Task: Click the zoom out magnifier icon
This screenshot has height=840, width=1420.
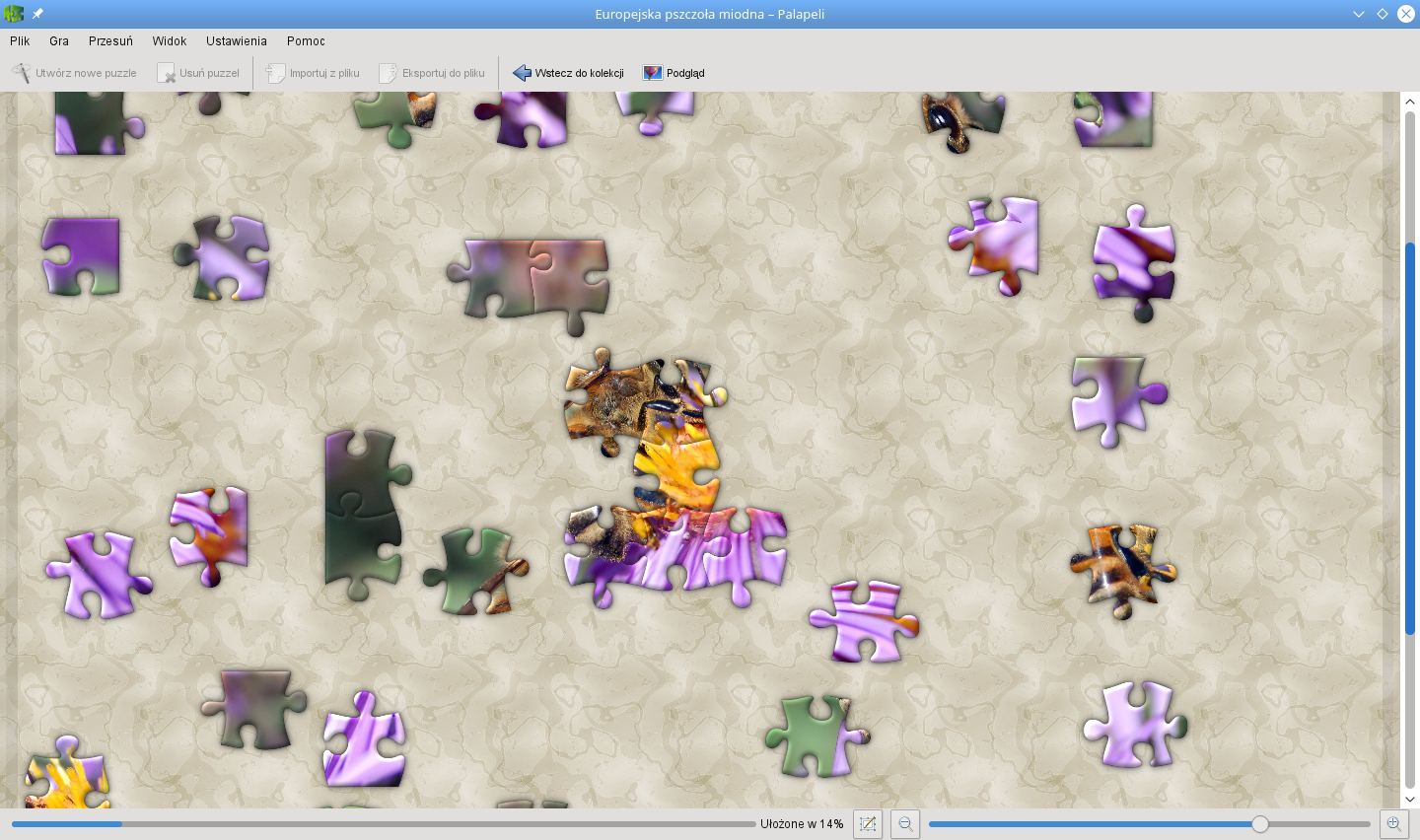Action: (x=905, y=824)
